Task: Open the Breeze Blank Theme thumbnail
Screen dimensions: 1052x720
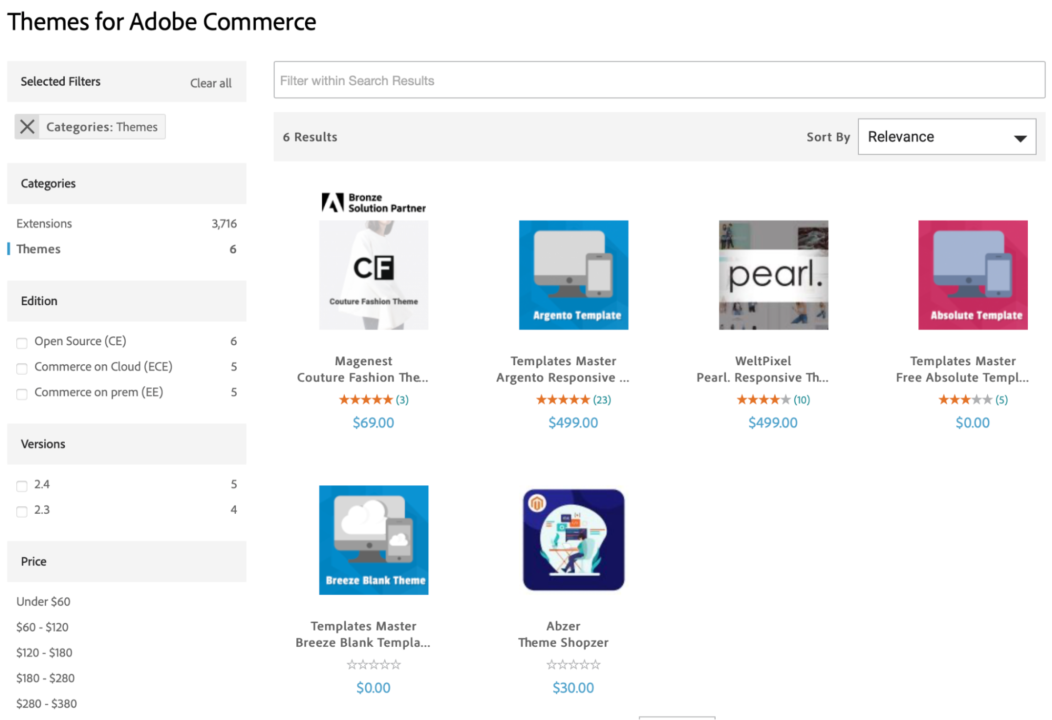Action: 374,539
